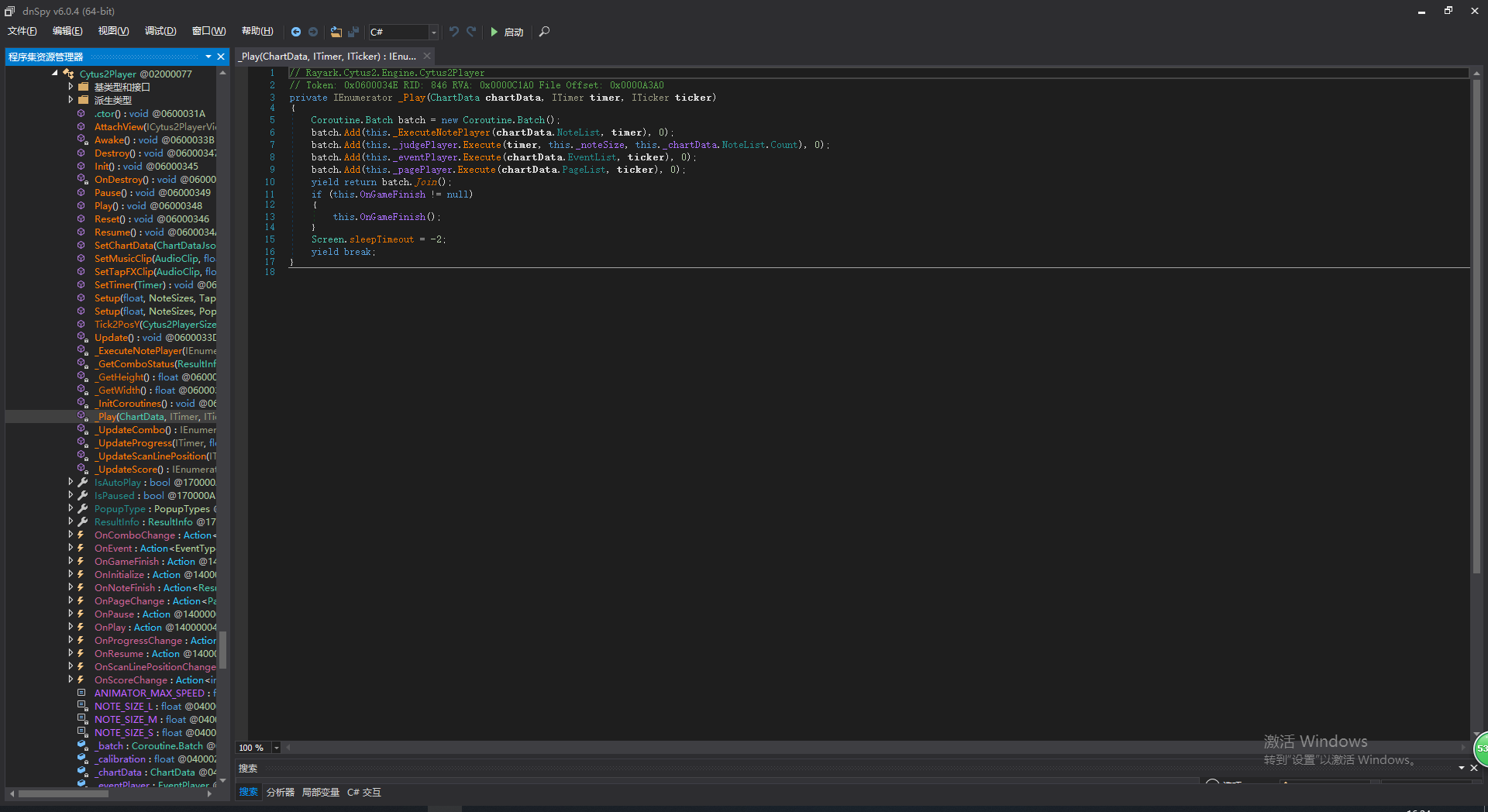This screenshot has width=1488, height=812.
Task: Click the save all toolbar icon
Action: pyautogui.click(x=353, y=32)
